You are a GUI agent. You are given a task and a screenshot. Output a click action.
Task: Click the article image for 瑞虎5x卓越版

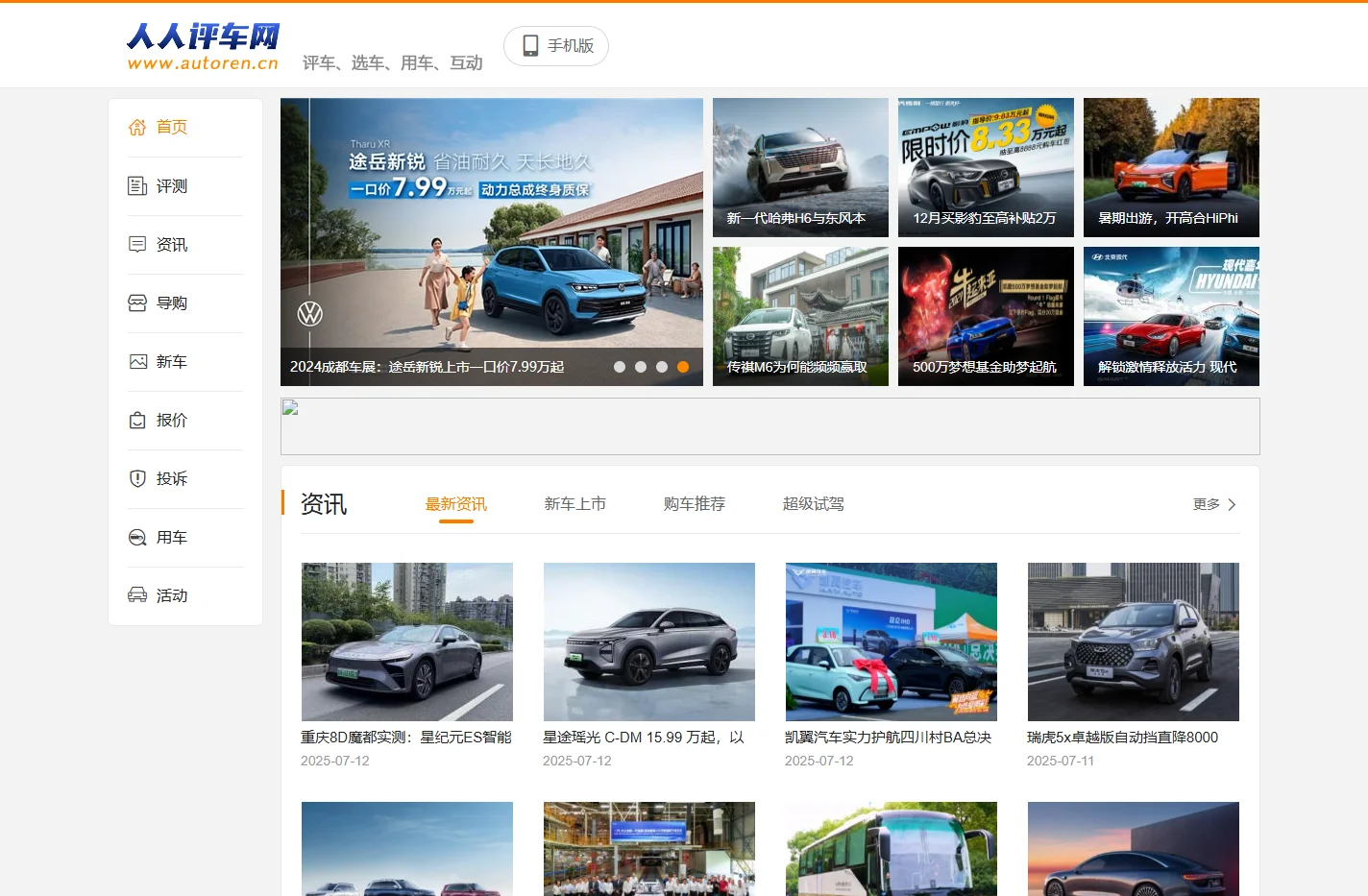(1134, 642)
